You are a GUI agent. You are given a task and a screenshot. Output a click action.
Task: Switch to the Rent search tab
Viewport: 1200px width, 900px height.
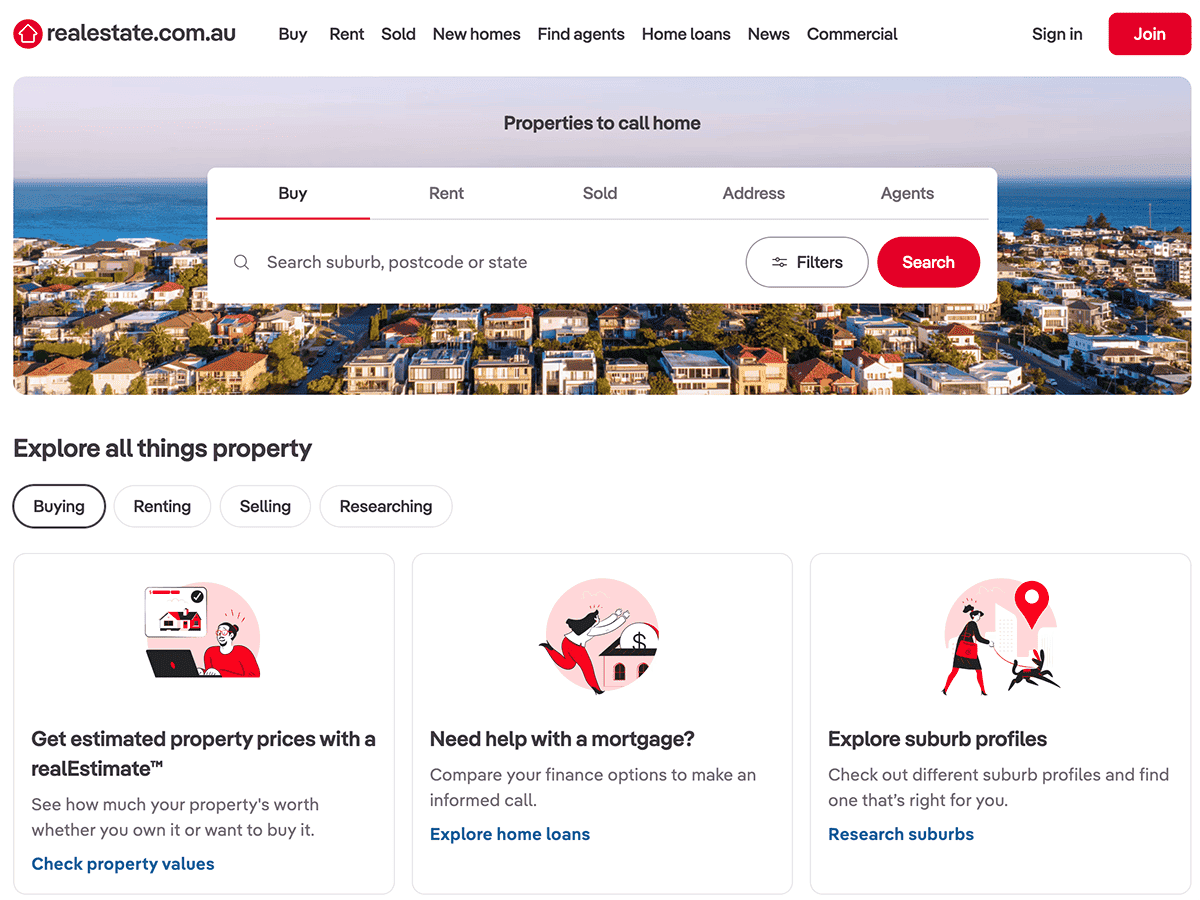[446, 193]
